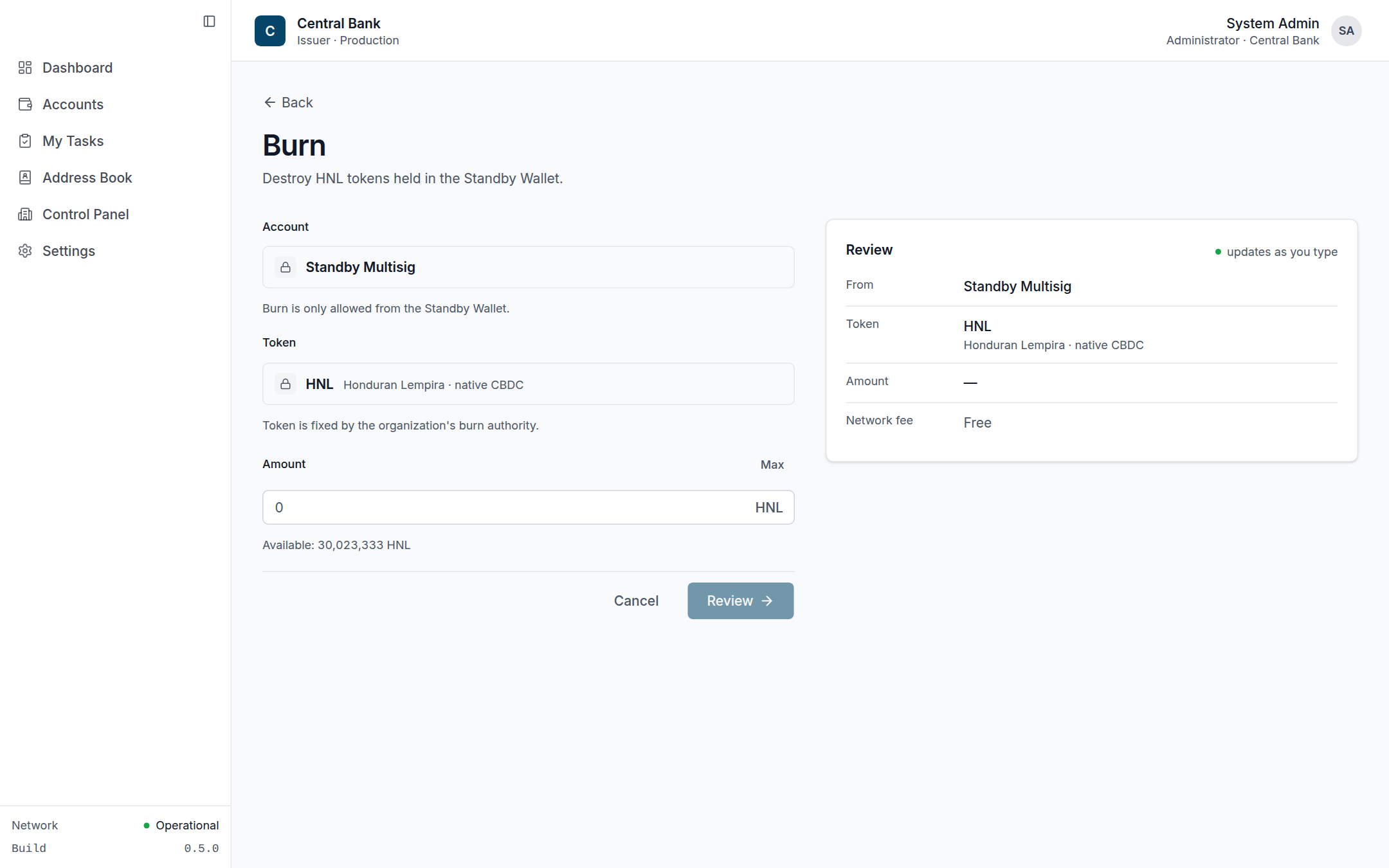Open Dashboard from the sidebar
Image resolution: width=1389 pixels, height=868 pixels.
116,68
